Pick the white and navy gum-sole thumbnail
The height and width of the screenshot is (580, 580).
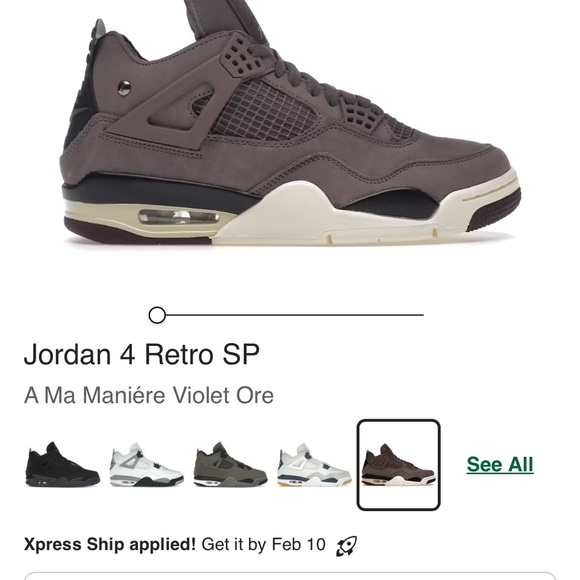[x=314, y=465]
